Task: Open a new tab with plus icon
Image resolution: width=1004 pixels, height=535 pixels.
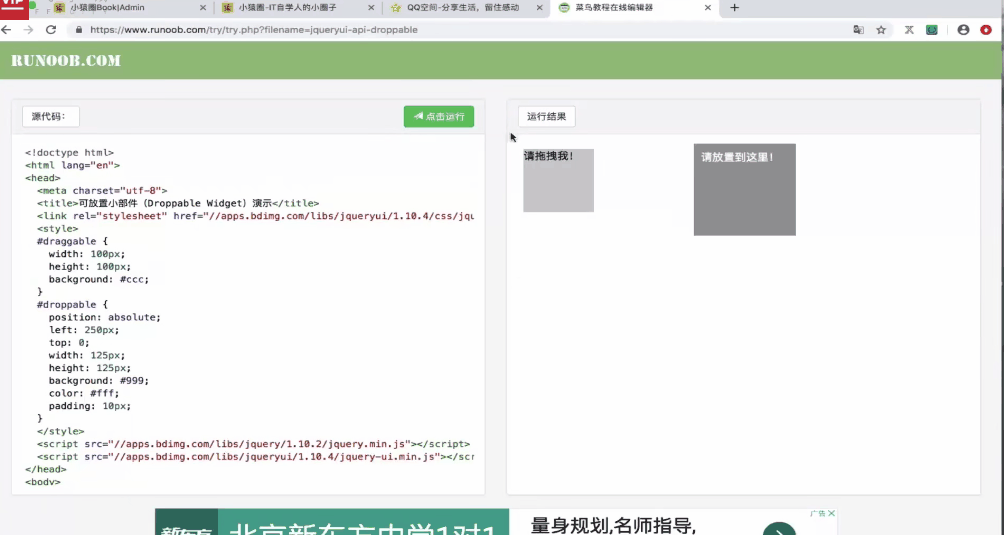Action: [x=734, y=8]
